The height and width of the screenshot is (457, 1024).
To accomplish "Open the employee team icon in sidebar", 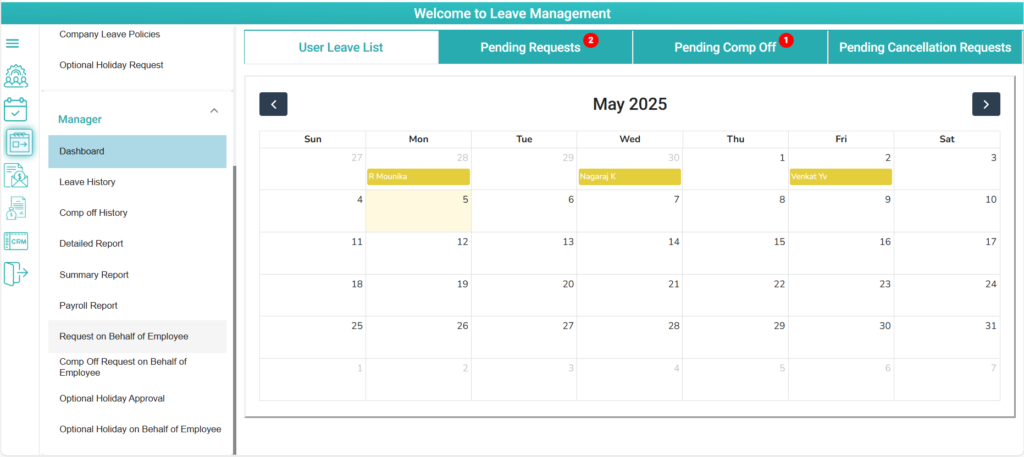I will pos(16,76).
